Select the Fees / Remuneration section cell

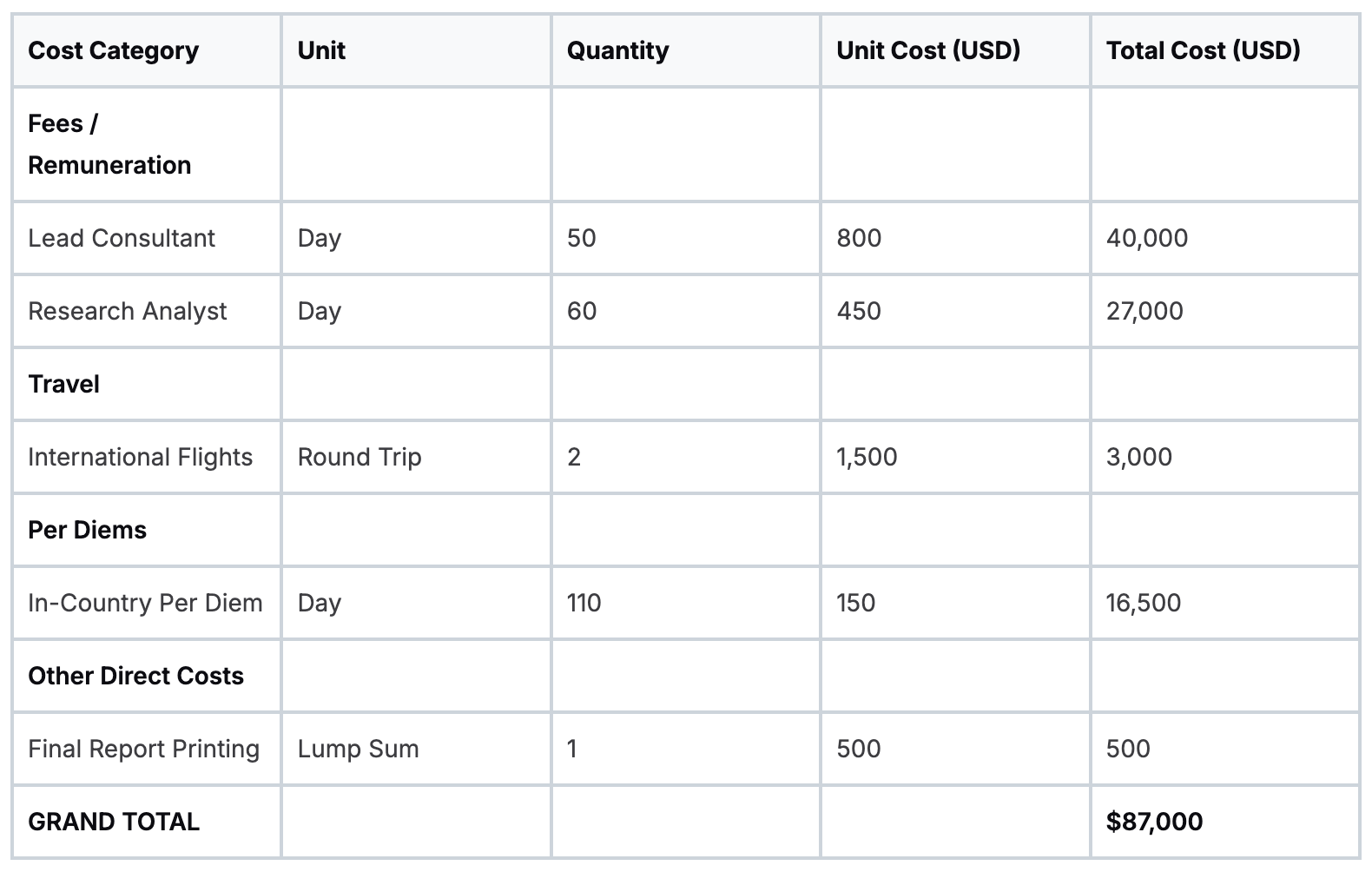(x=109, y=144)
